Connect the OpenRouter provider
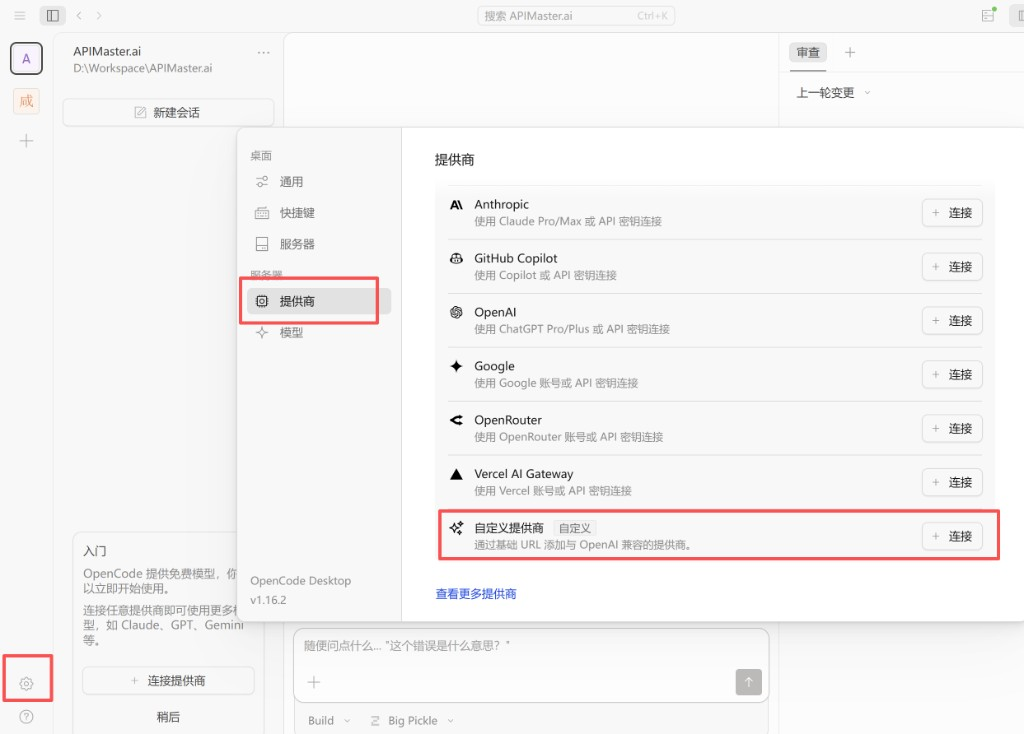The image size is (1024, 734). pyautogui.click(x=952, y=428)
